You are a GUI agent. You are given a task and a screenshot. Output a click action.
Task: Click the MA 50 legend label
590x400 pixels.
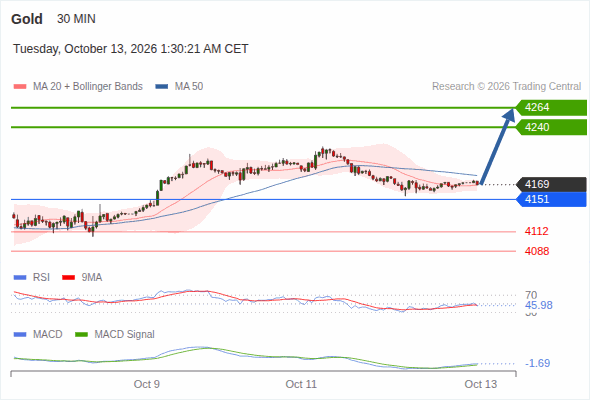(189, 87)
